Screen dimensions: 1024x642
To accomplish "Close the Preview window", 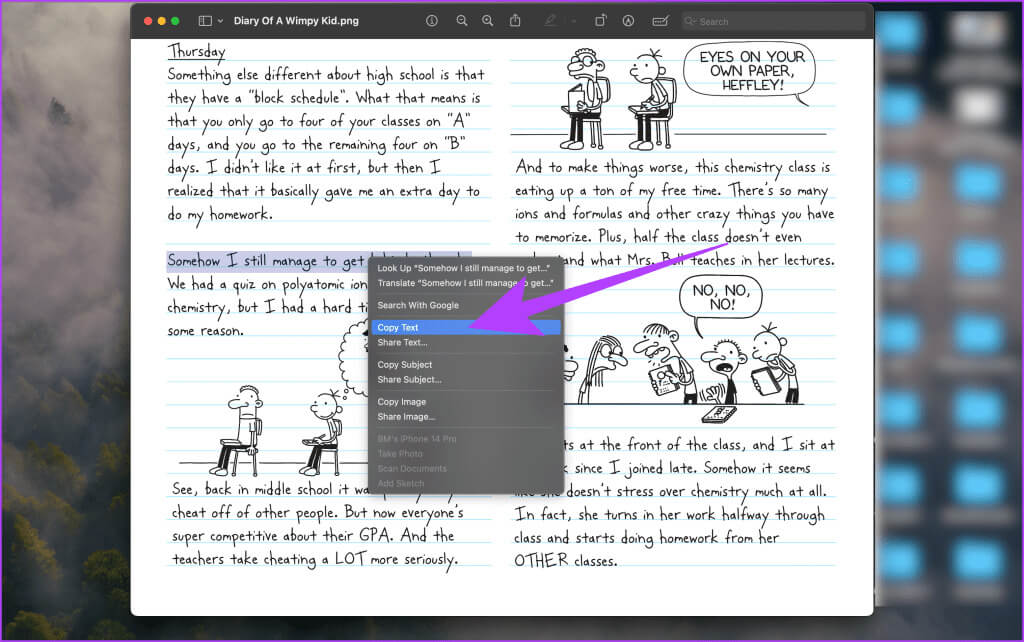I will coord(148,21).
